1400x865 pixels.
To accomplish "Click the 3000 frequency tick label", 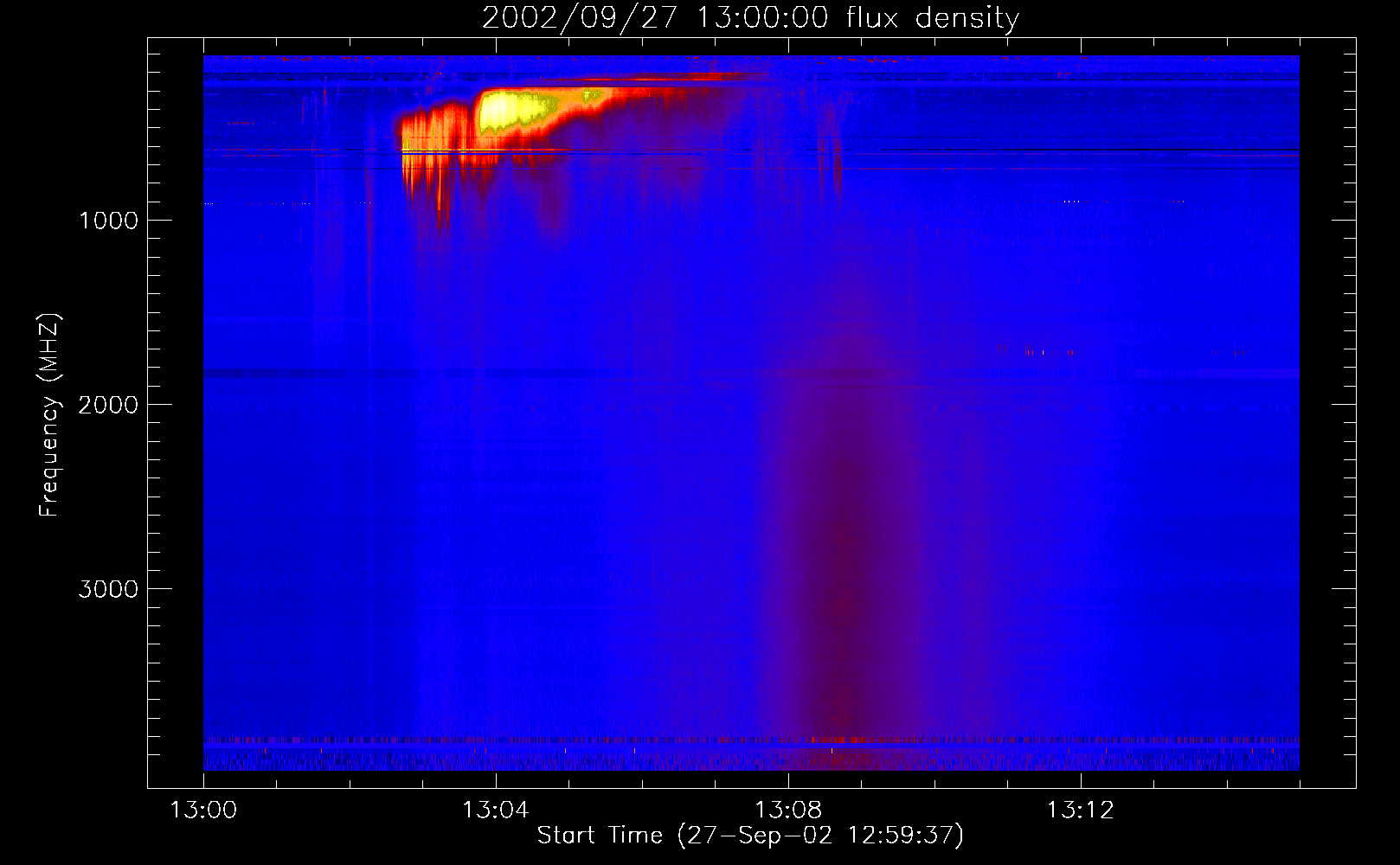I will tap(108, 589).
